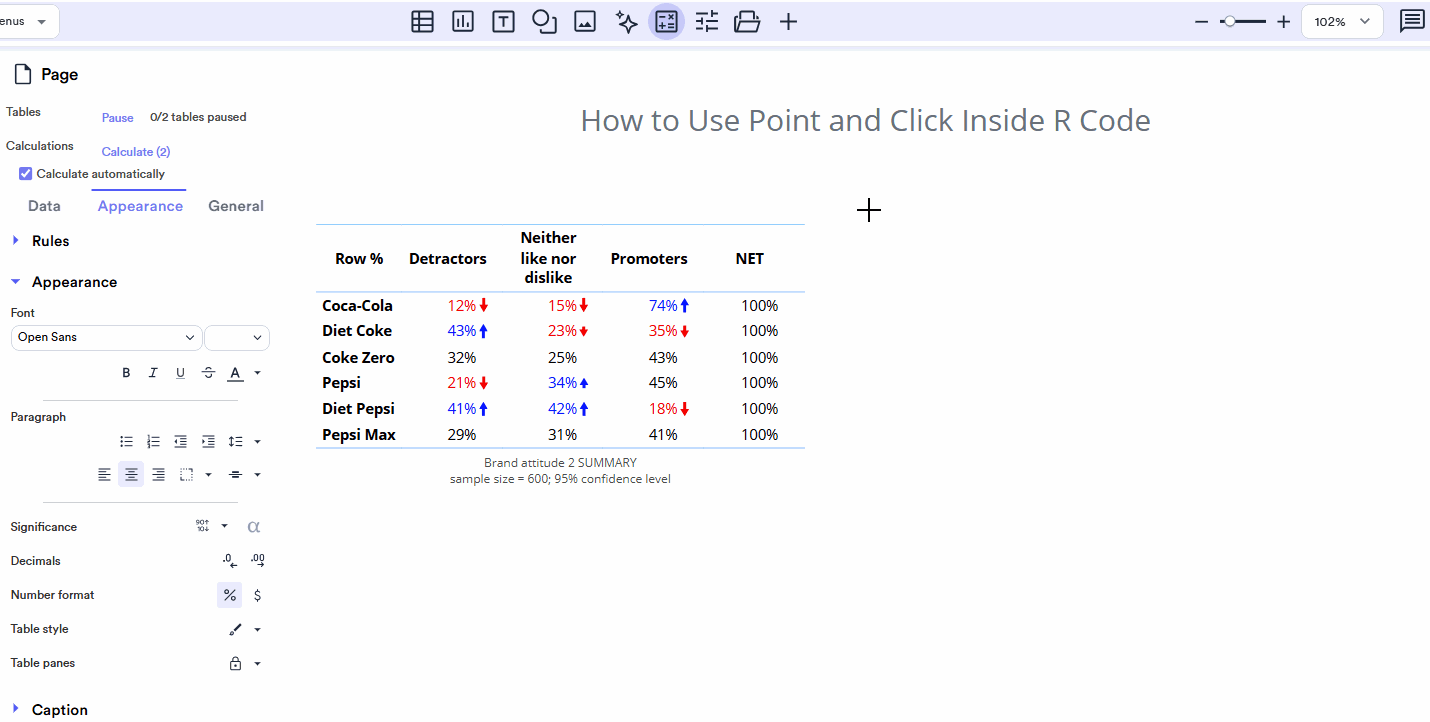Click the Brand attitude 2 SUMMARY footer
The height and width of the screenshot is (722, 1430).
[x=560, y=463]
